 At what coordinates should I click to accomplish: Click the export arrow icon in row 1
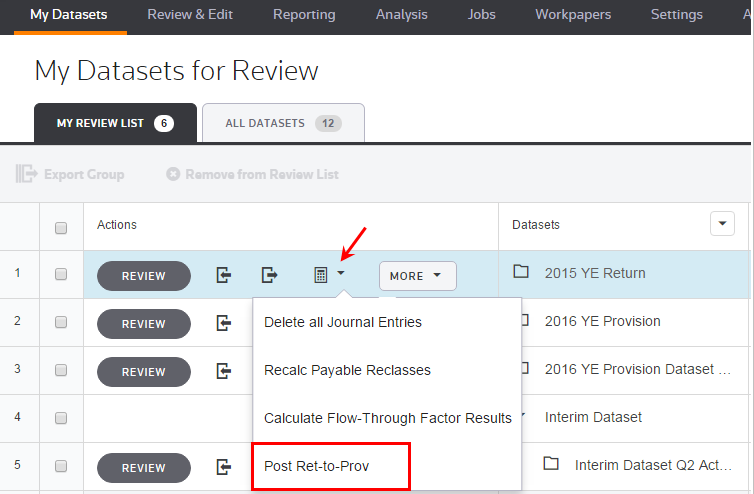pyautogui.click(x=270, y=275)
